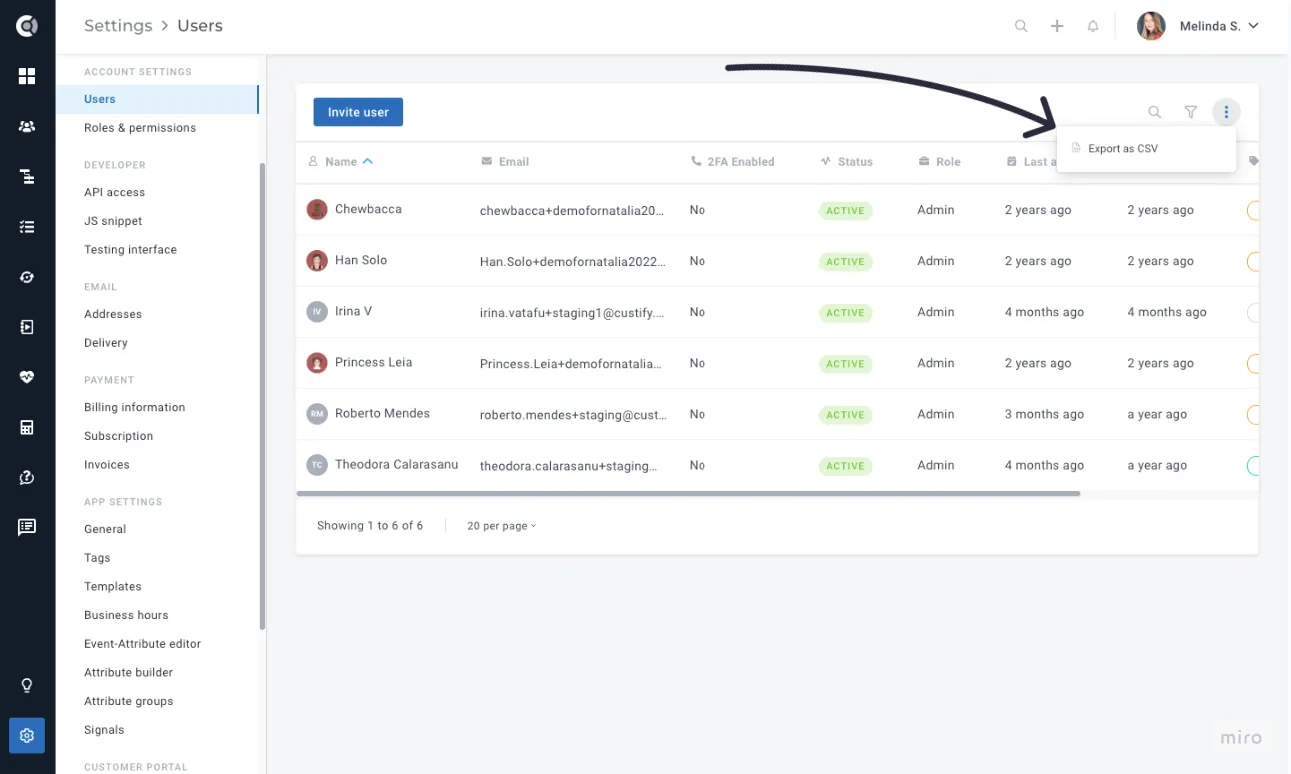Click the lightbulb icon in left rail
This screenshot has height=774, width=1291.
(27, 685)
